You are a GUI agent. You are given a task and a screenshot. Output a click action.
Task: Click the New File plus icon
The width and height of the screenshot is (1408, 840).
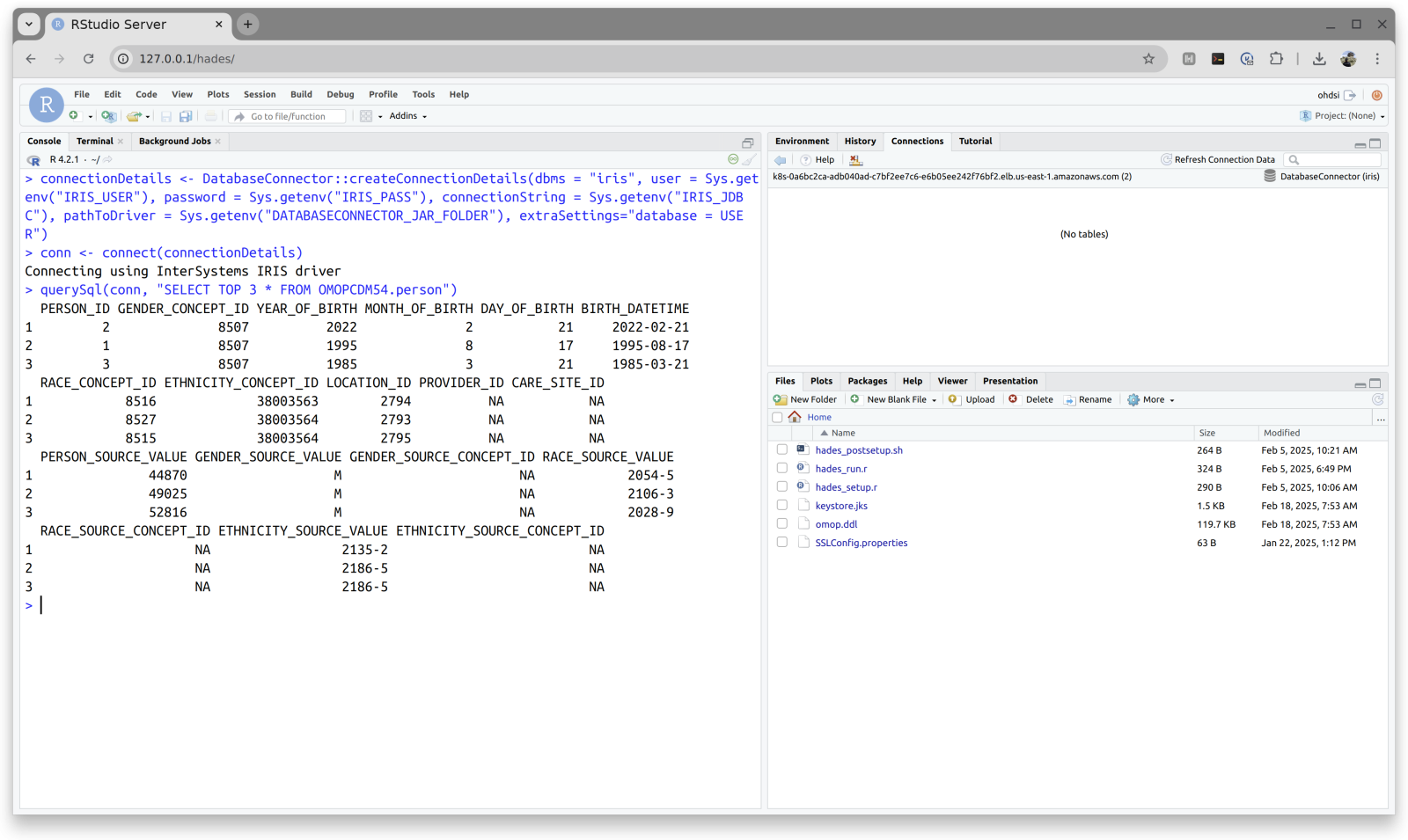[74, 115]
